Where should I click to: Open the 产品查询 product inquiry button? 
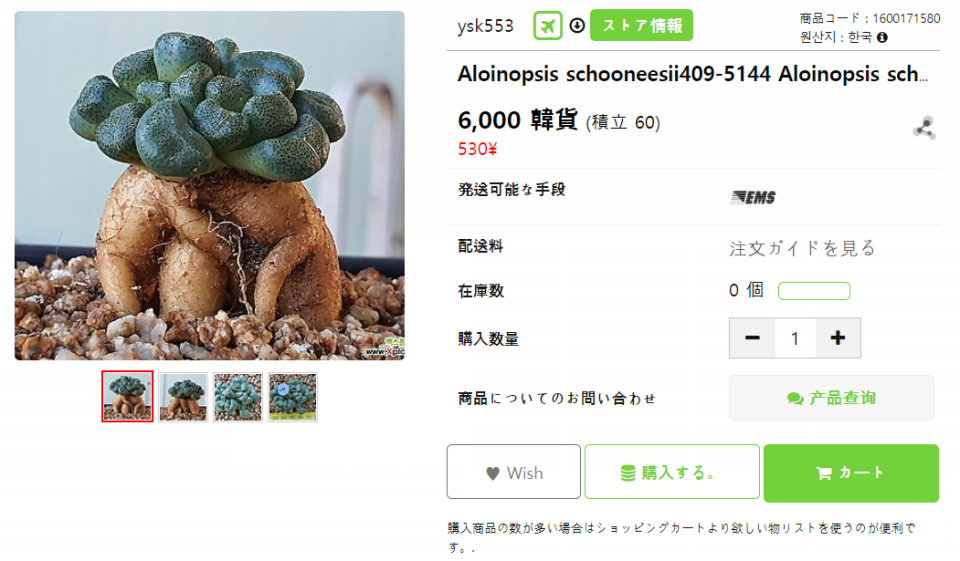tap(831, 398)
